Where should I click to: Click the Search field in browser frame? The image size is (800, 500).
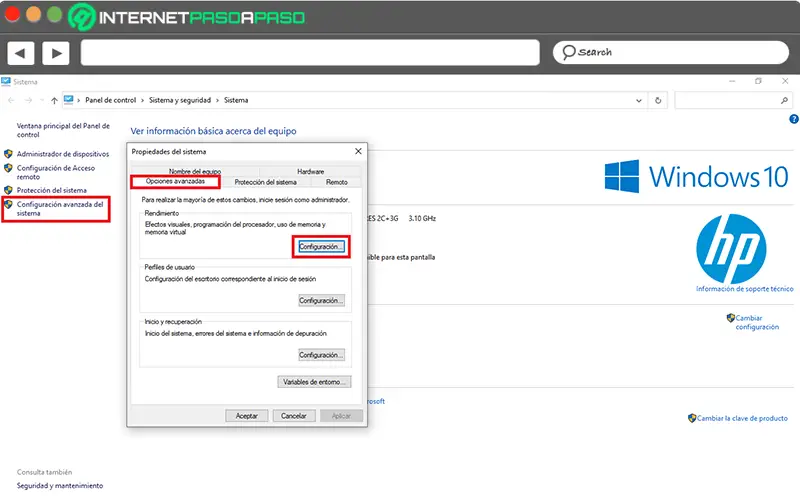tap(670, 53)
